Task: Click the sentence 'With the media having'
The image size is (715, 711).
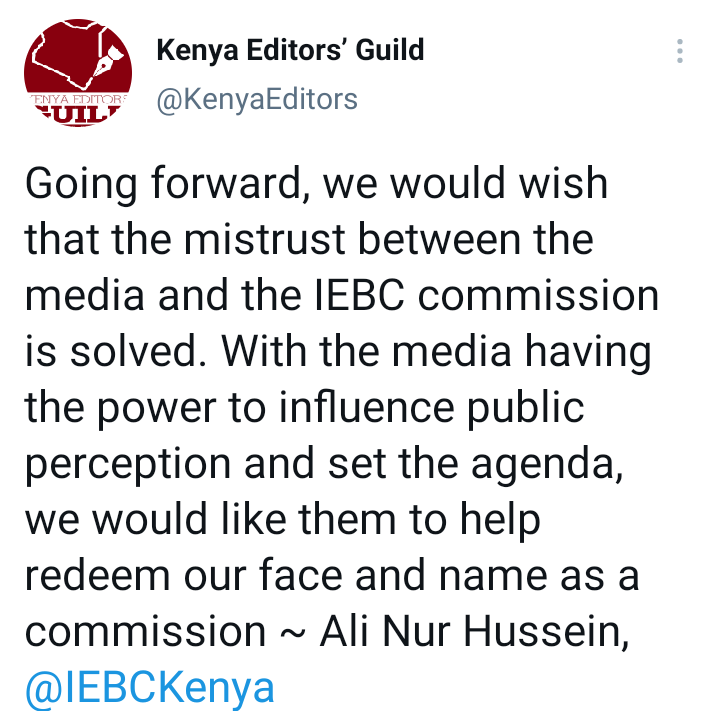Action: pyautogui.click(x=436, y=351)
